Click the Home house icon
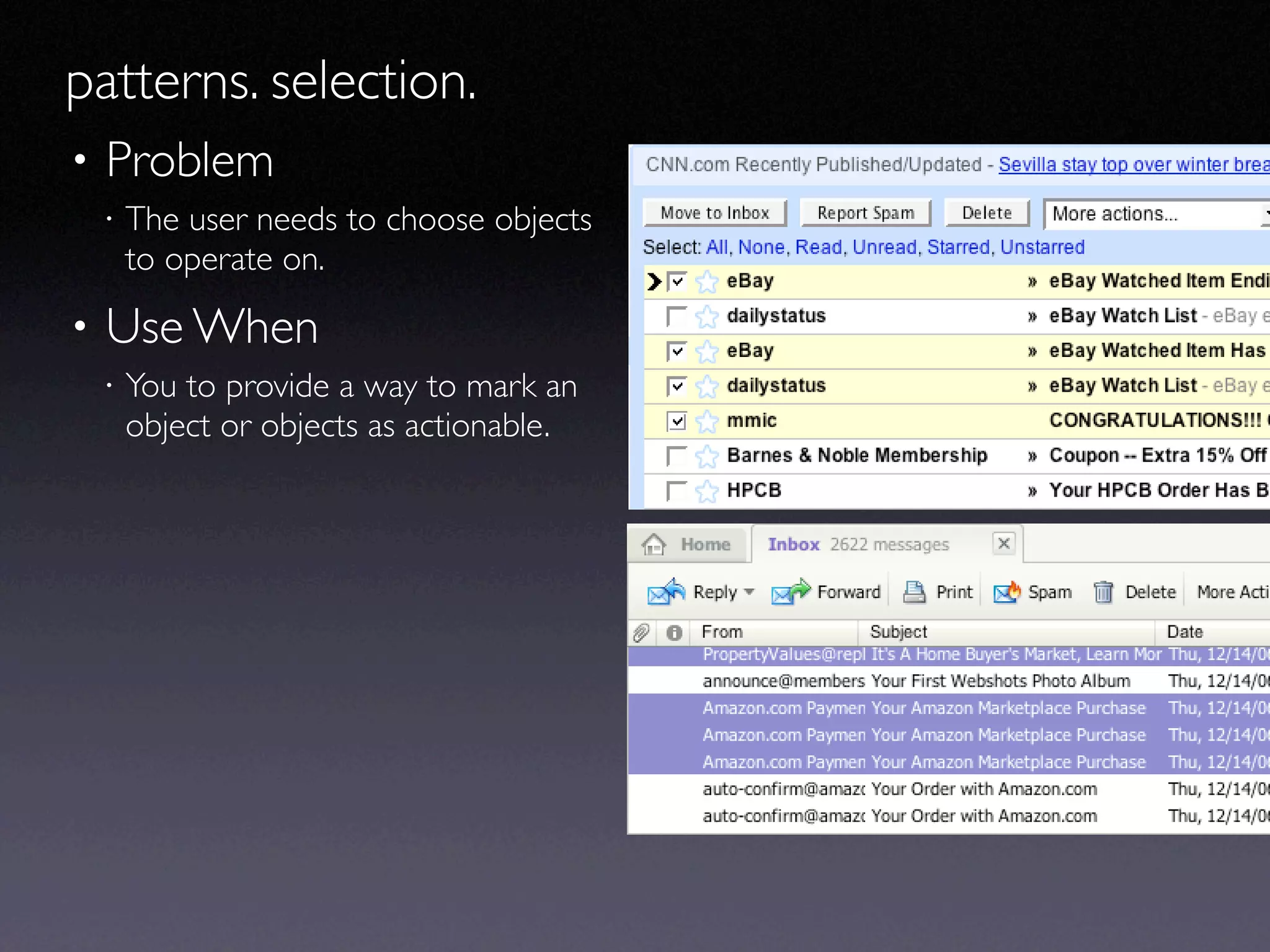Image resolution: width=1270 pixels, height=952 pixels. [x=654, y=544]
